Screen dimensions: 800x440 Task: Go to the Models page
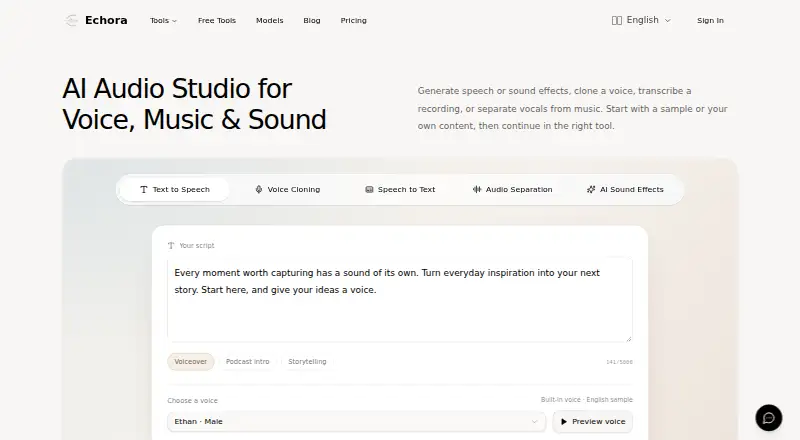pyautogui.click(x=269, y=20)
